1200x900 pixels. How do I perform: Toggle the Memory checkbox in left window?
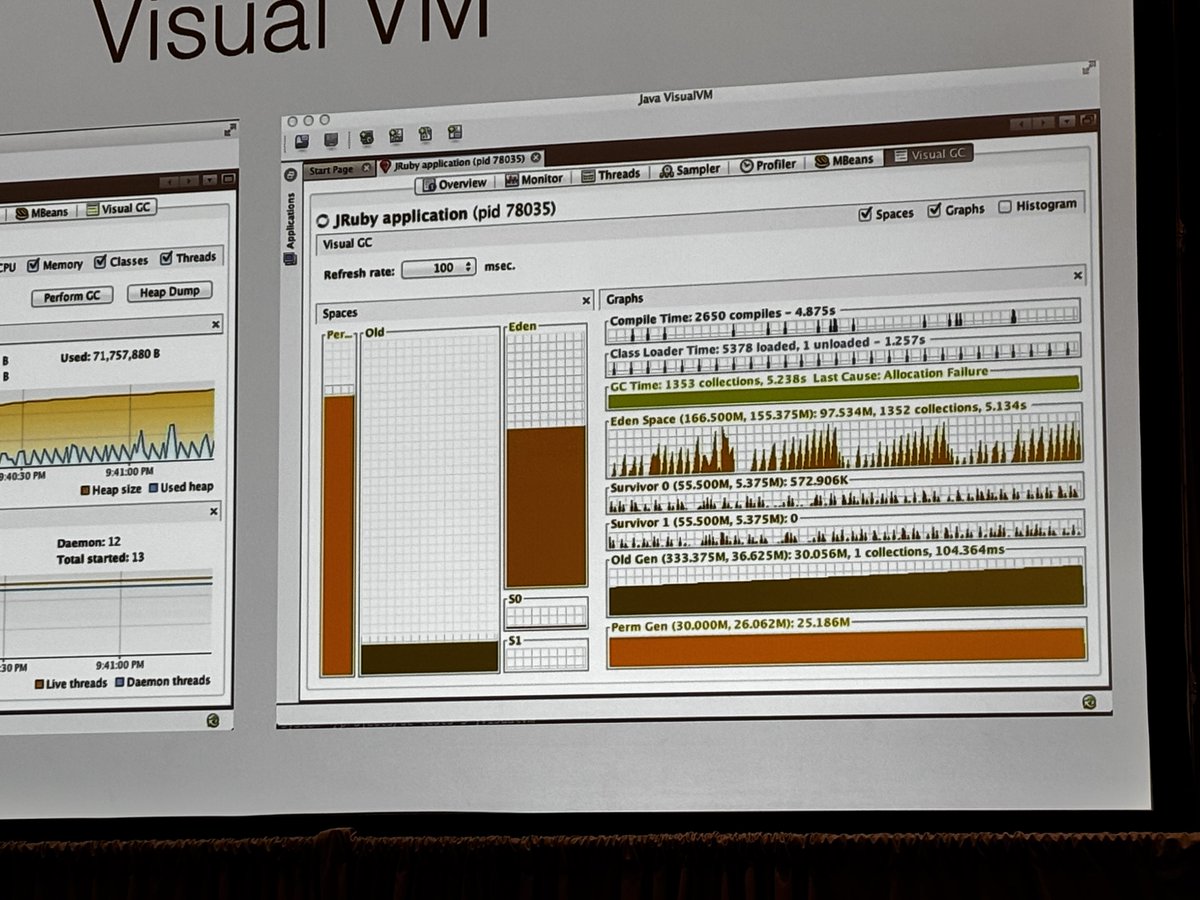[33, 265]
